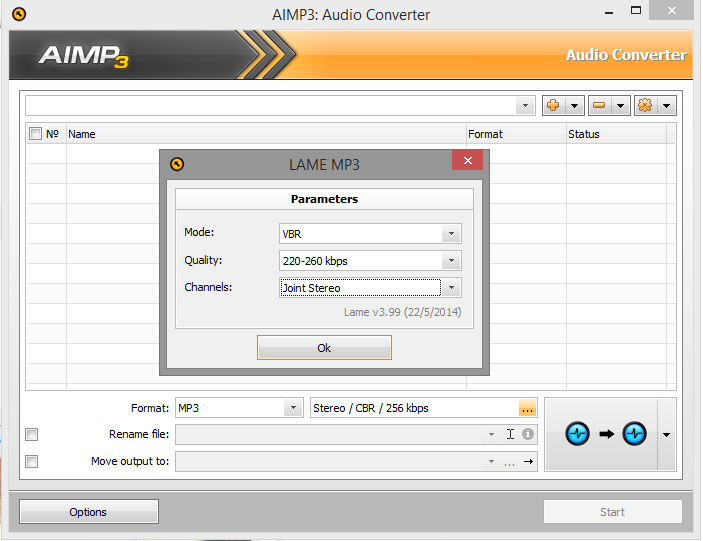Viewport: 703px width, 541px height.
Task: Click the Parameters group header
Action: [x=324, y=199]
